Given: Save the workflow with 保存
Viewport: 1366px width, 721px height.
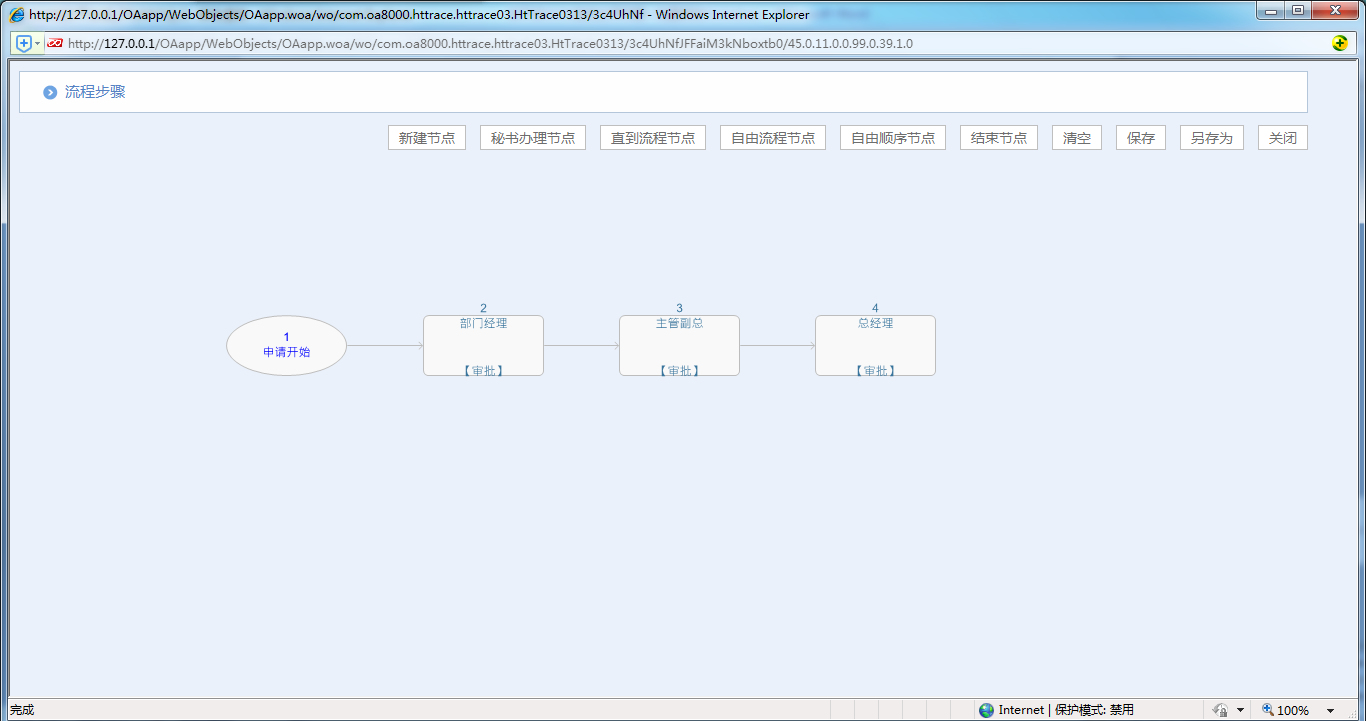Looking at the screenshot, I should (x=1141, y=138).
